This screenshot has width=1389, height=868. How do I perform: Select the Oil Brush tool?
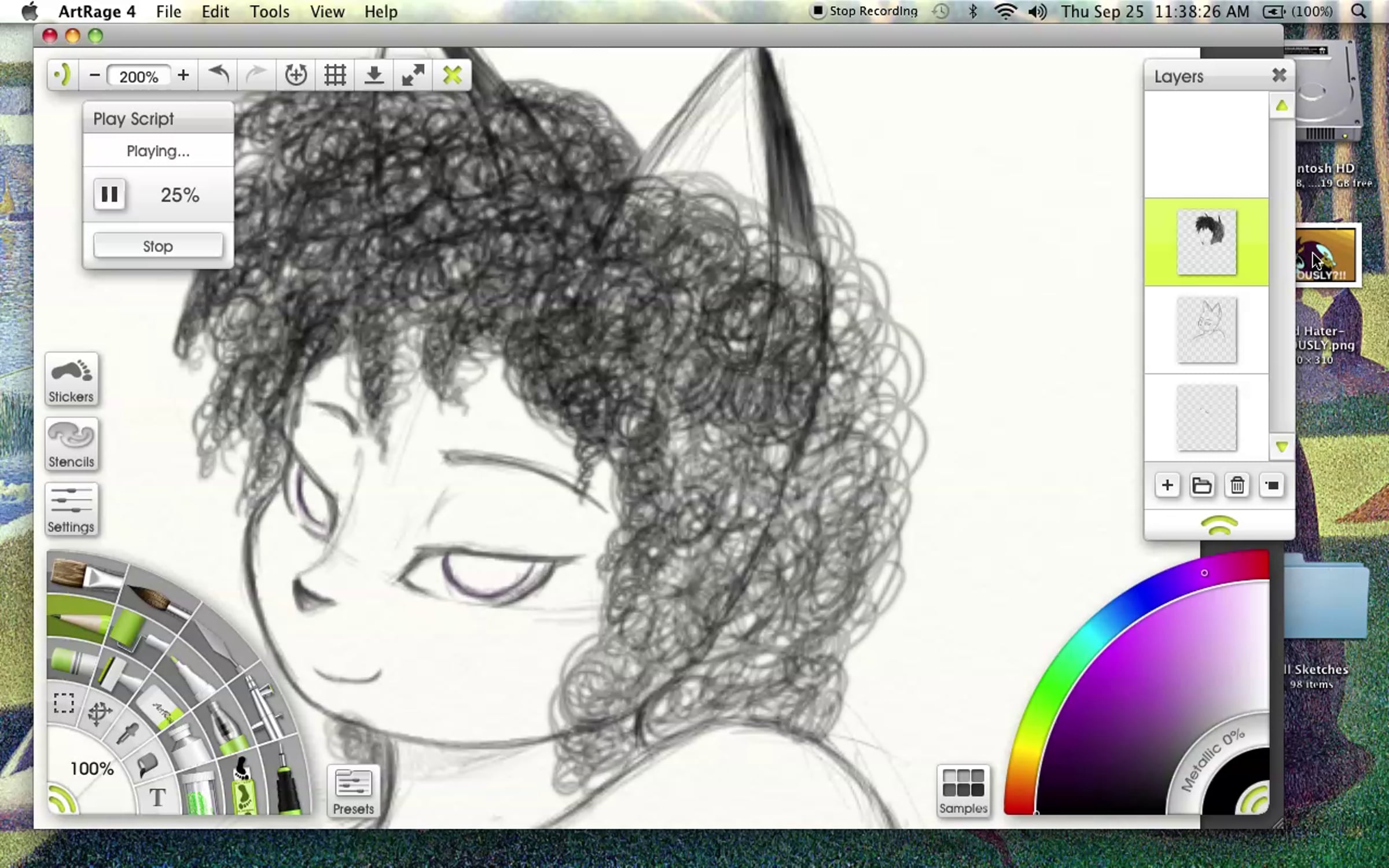pos(87,574)
